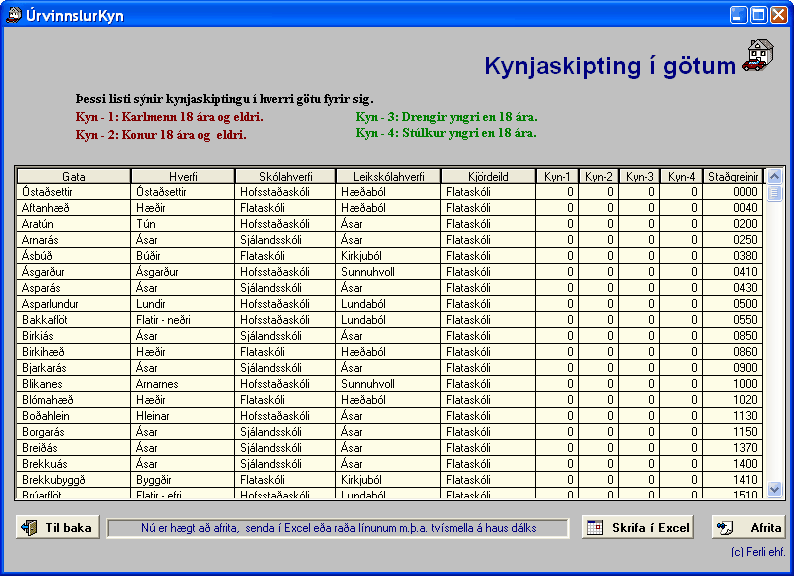Sort by Gata column header
The image size is (794, 576).
pos(74,176)
